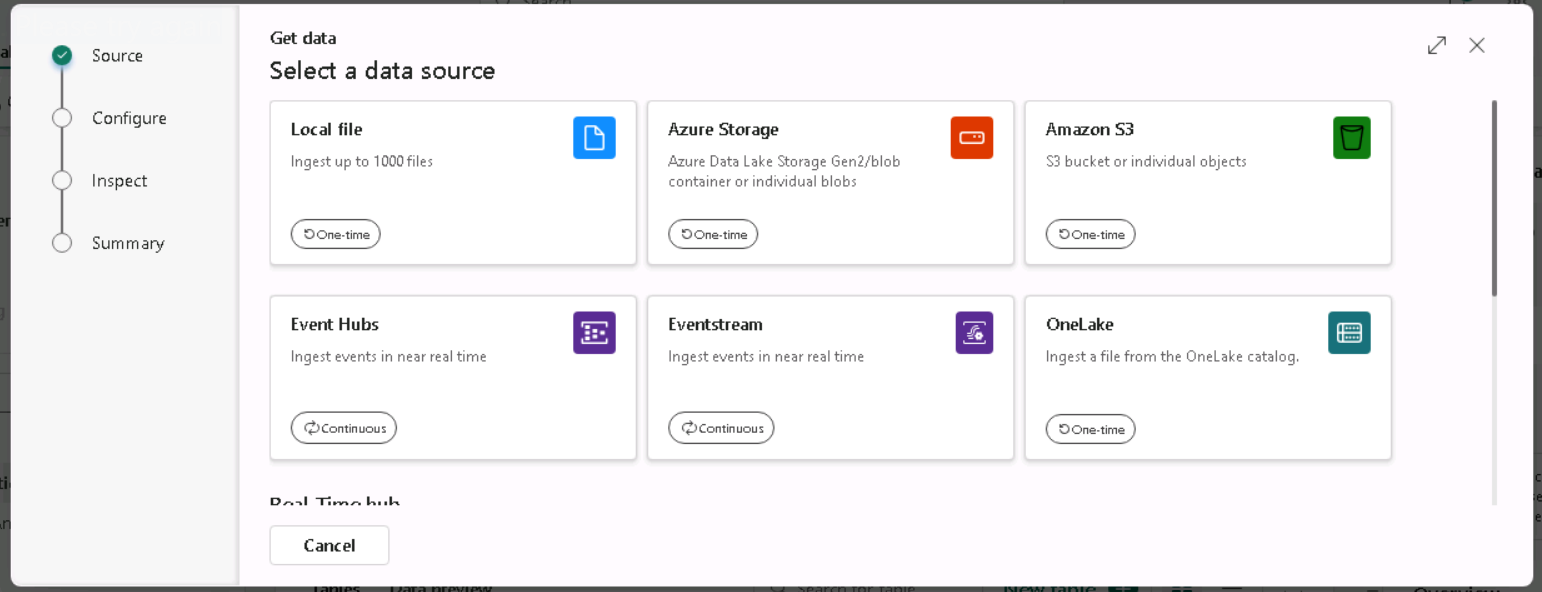Select the Local file blue document icon
The image size is (1542, 592).
point(594,138)
